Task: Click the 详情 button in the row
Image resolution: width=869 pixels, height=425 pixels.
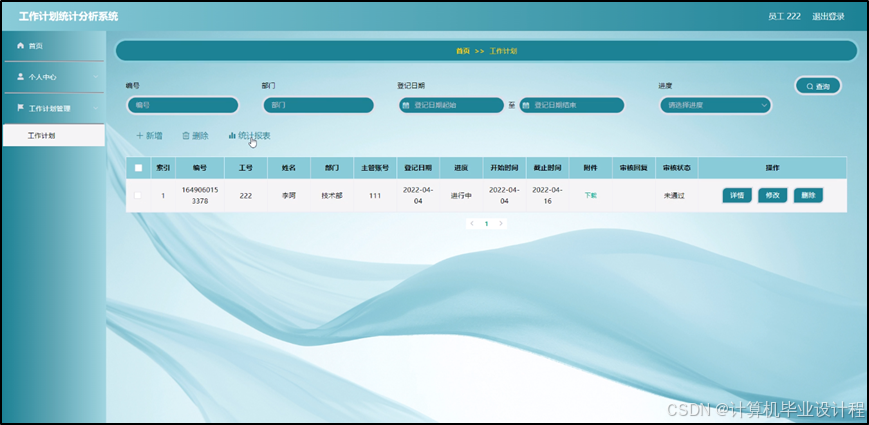Action: 737,195
